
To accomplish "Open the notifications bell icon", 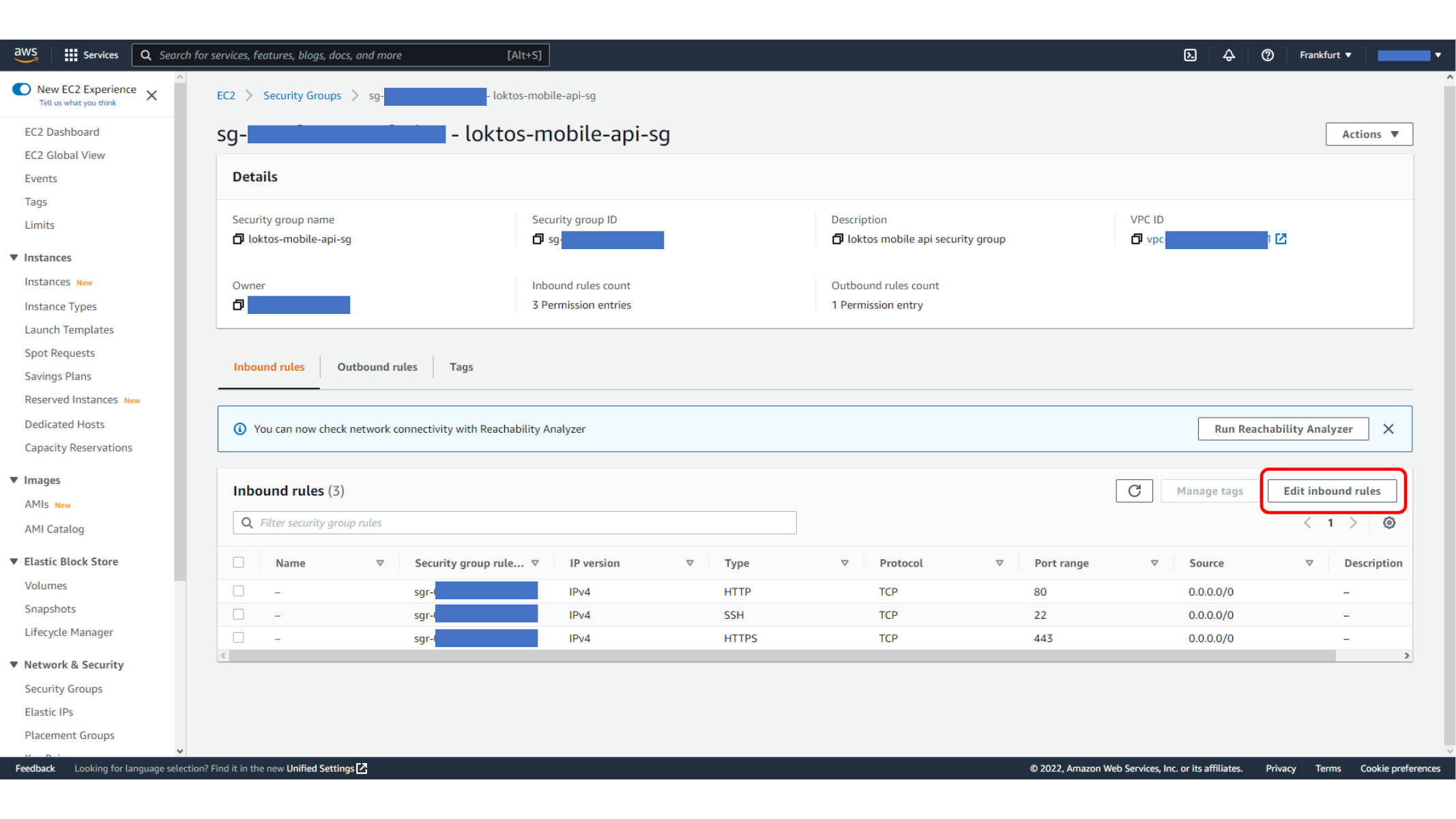I will click(x=1228, y=55).
